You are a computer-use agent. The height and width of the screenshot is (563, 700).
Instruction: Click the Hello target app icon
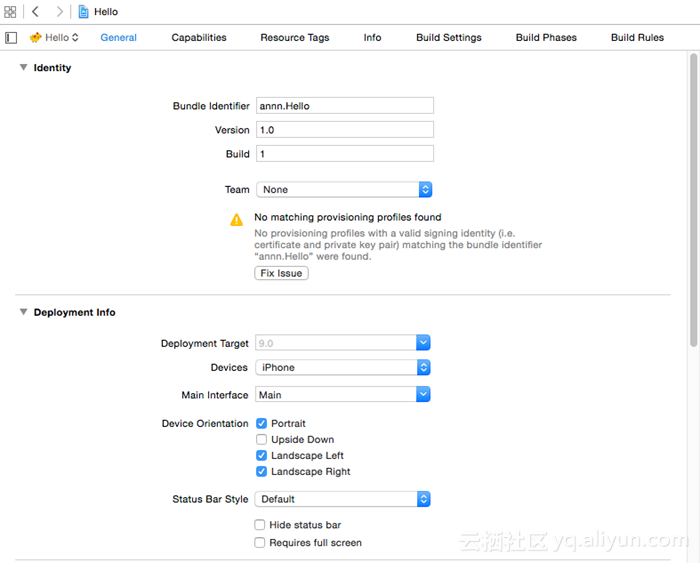click(x=36, y=38)
